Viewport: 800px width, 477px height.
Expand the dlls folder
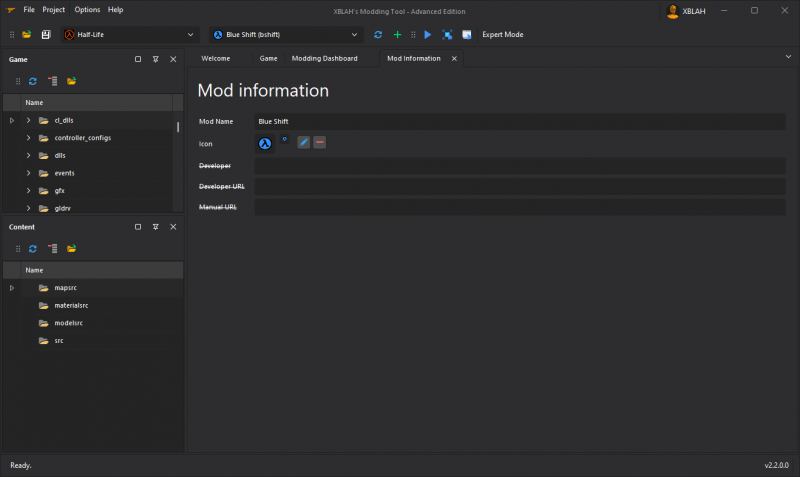29,156
